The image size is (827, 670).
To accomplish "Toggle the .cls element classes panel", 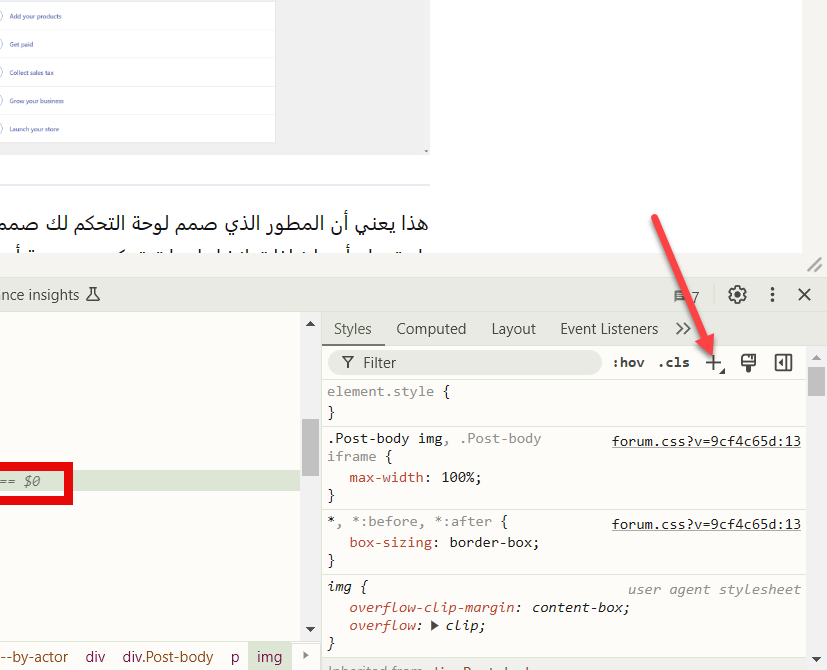I will 674,363.
